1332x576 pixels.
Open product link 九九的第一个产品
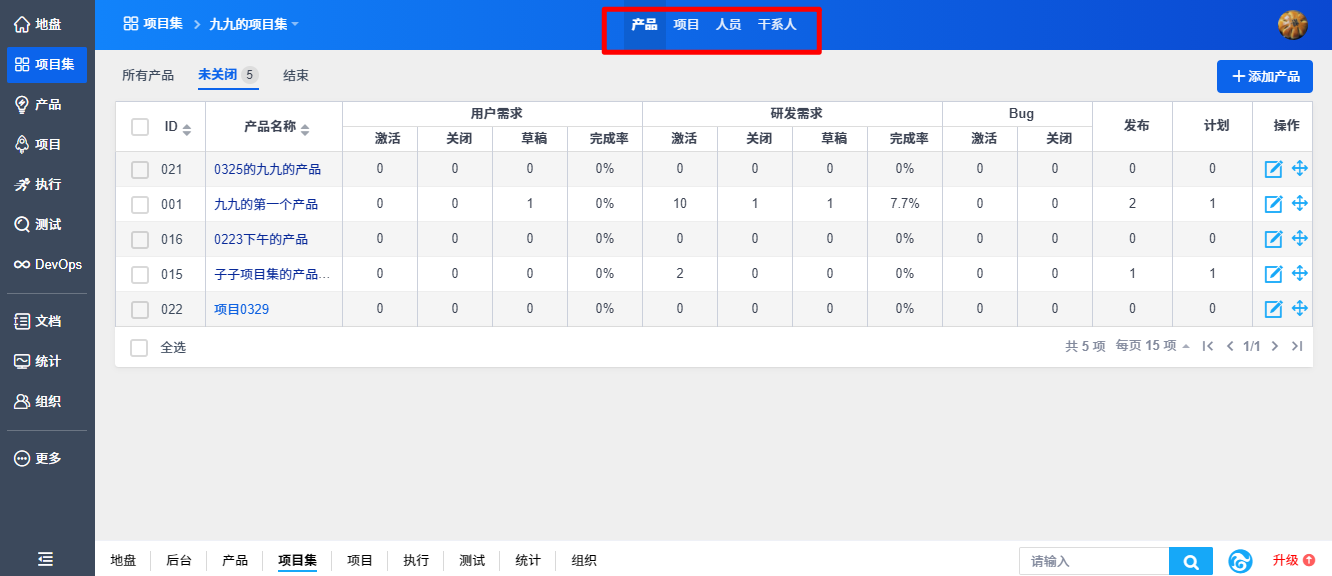pos(266,204)
